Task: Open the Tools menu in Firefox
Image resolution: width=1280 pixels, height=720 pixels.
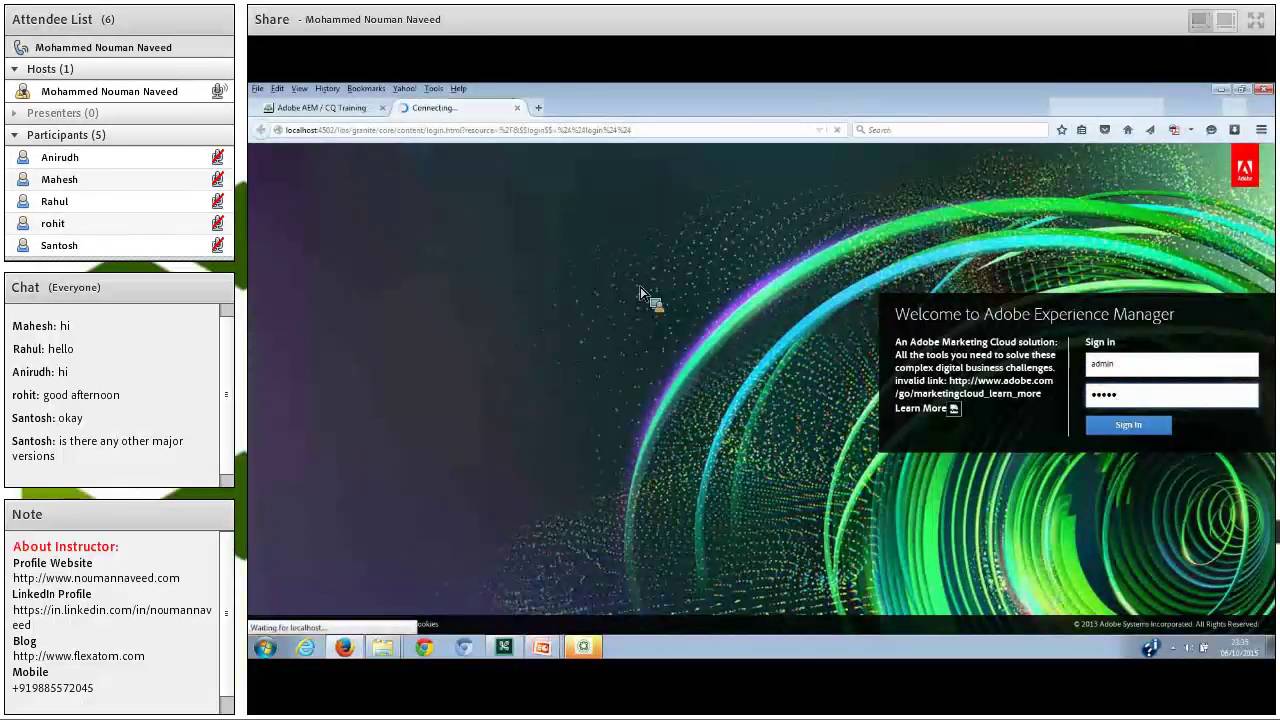Action: click(433, 89)
